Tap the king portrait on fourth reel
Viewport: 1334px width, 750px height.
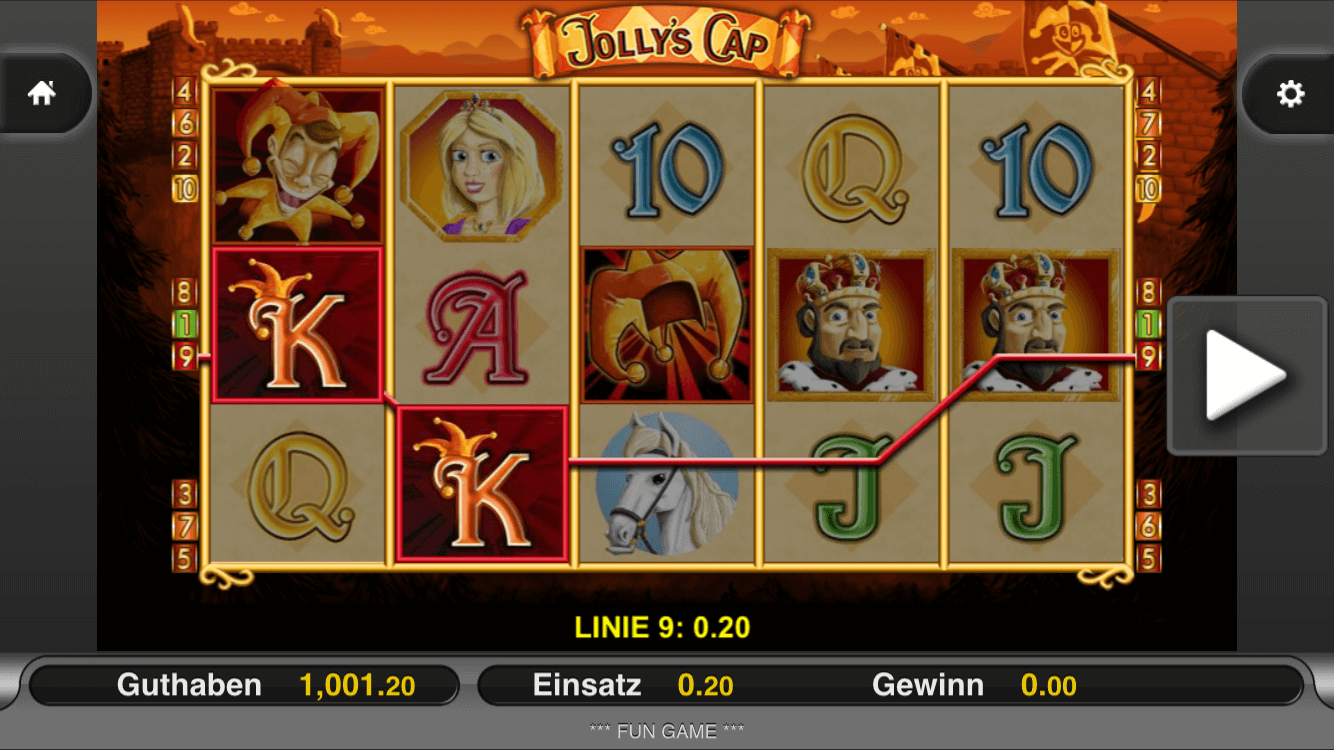851,325
